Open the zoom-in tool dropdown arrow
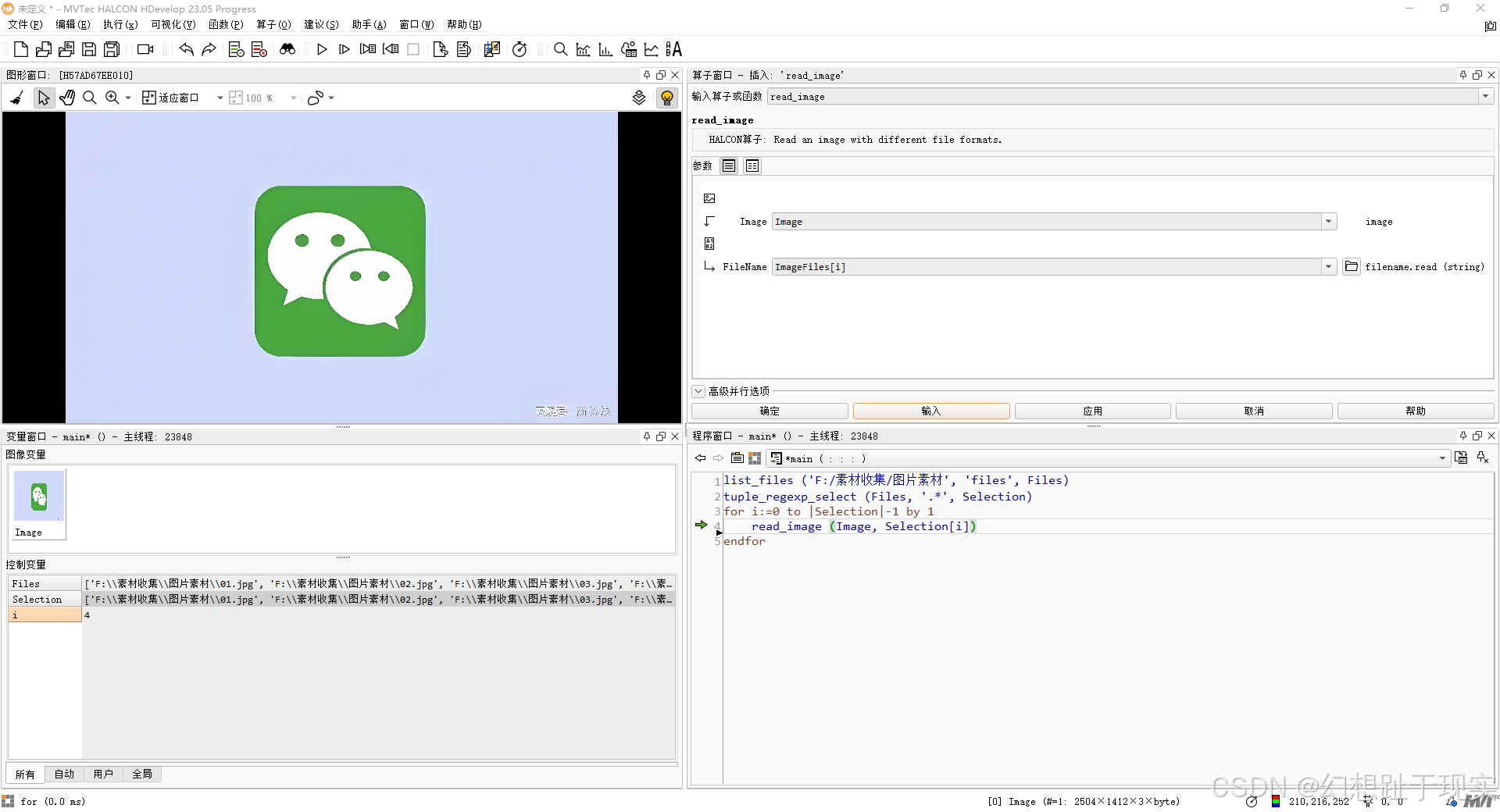Viewport: 1500px width, 812px height. (x=128, y=98)
